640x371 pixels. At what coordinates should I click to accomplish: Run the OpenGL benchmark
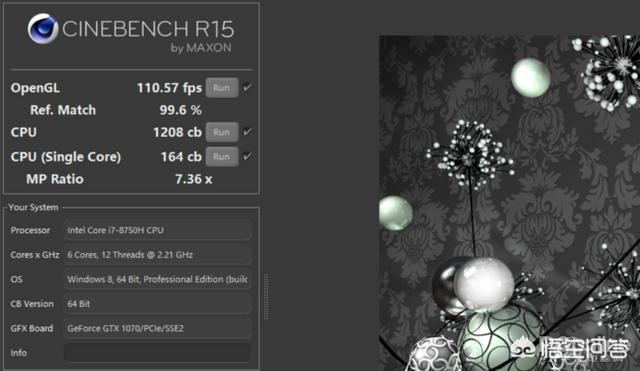pyautogui.click(x=222, y=88)
